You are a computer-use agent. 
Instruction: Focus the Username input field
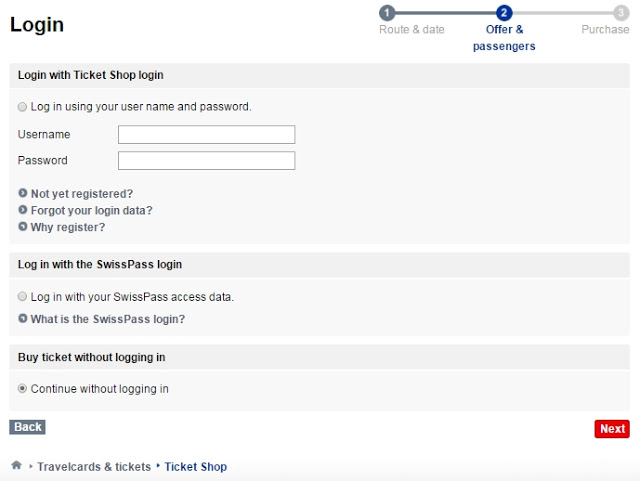[x=207, y=134]
